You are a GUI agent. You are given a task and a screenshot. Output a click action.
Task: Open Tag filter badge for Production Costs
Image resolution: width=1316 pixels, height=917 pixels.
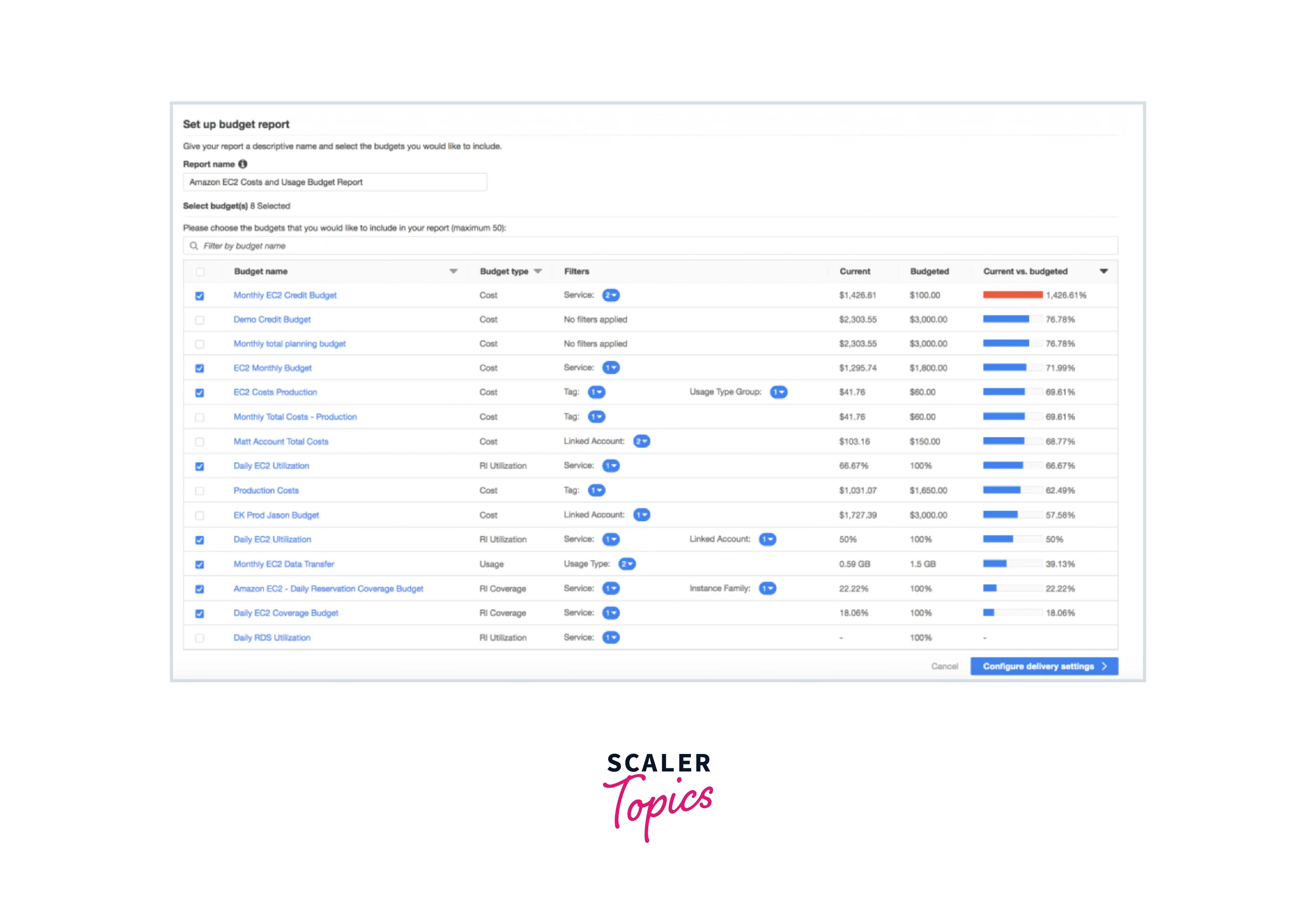tap(596, 490)
